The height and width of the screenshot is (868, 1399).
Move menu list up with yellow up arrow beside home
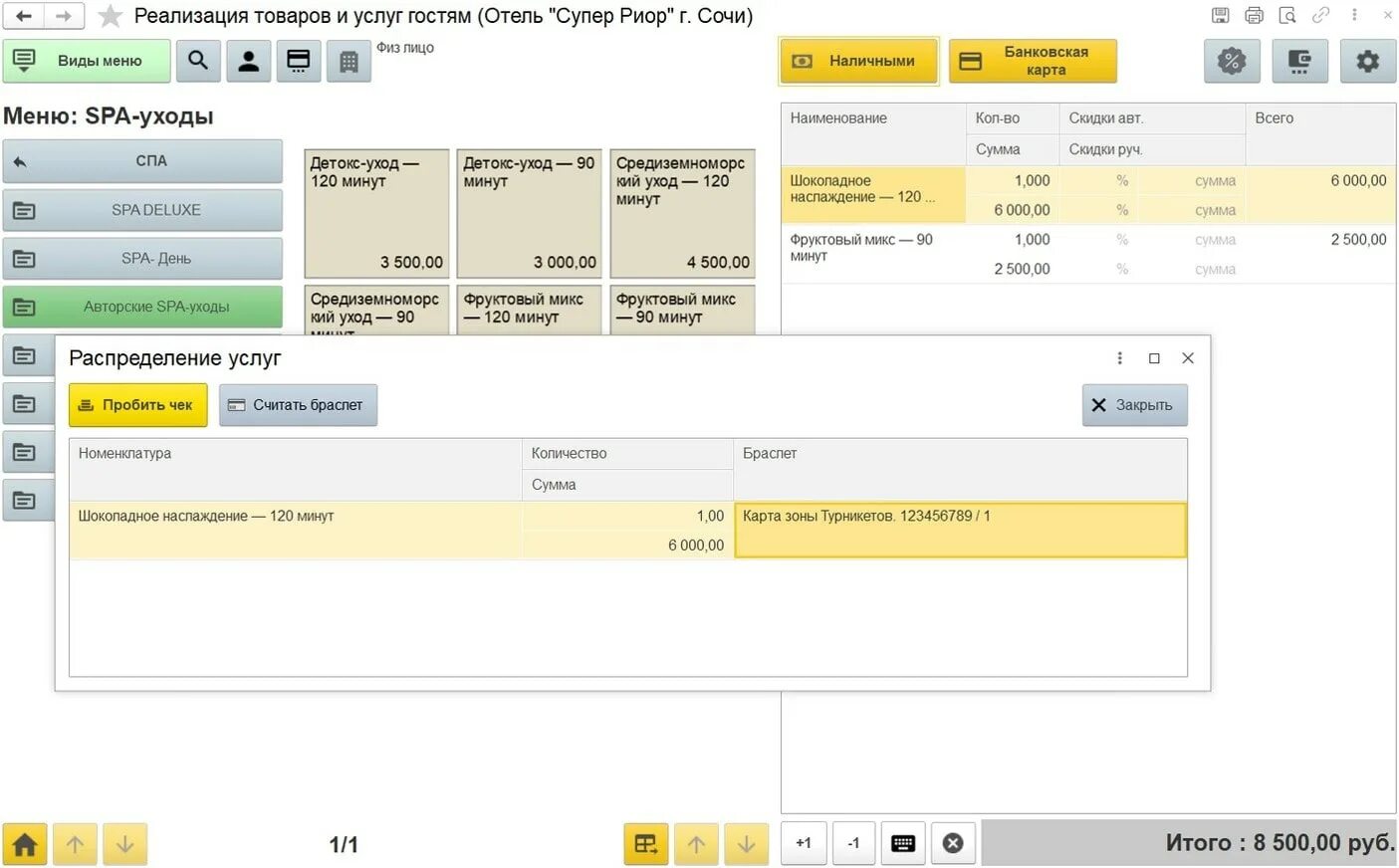pyautogui.click(x=75, y=844)
